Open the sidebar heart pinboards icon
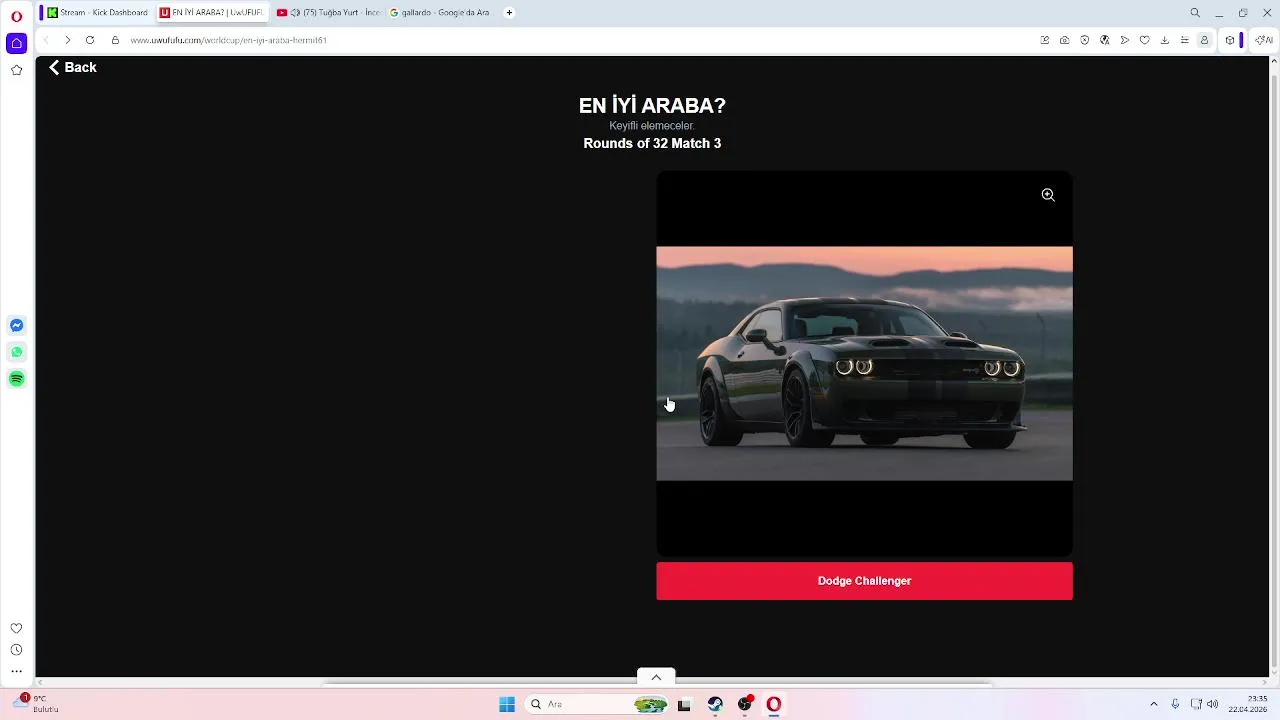The image size is (1280, 720). point(16,628)
